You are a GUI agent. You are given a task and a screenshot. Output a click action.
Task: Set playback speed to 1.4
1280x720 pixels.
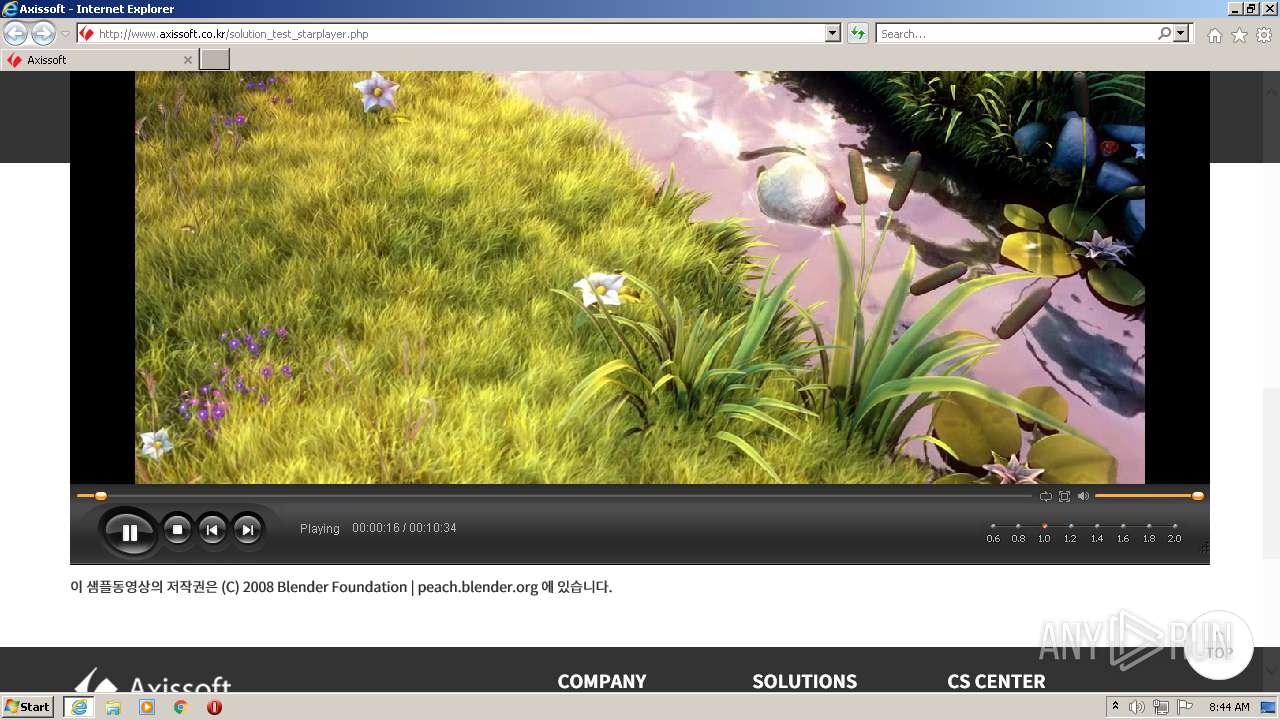1097,532
